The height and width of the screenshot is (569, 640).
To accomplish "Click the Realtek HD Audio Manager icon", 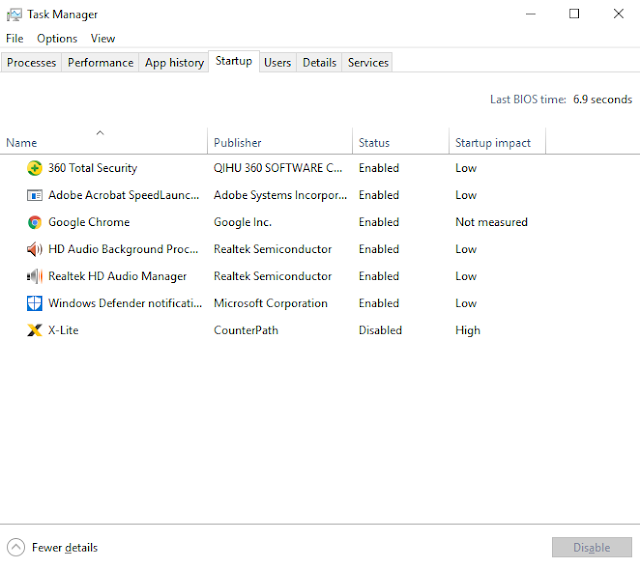I will 35,276.
